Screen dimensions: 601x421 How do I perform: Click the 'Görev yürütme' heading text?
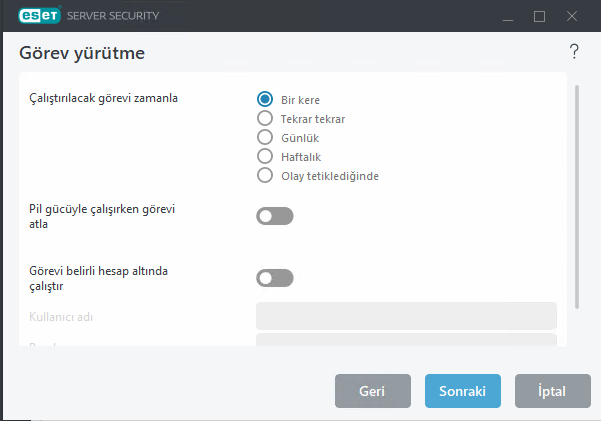[82, 53]
